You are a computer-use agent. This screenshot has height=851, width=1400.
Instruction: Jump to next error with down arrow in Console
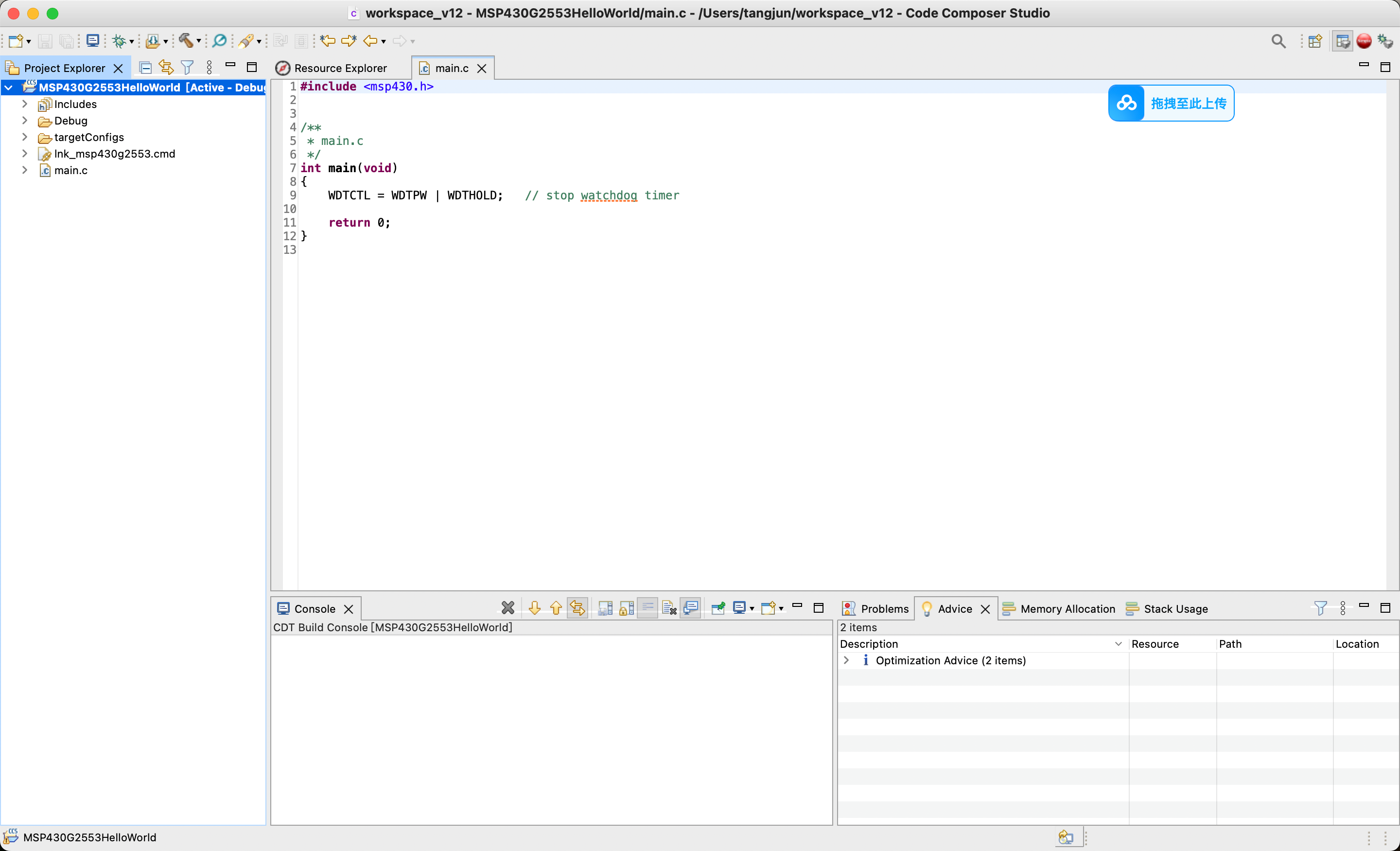pos(534,608)
